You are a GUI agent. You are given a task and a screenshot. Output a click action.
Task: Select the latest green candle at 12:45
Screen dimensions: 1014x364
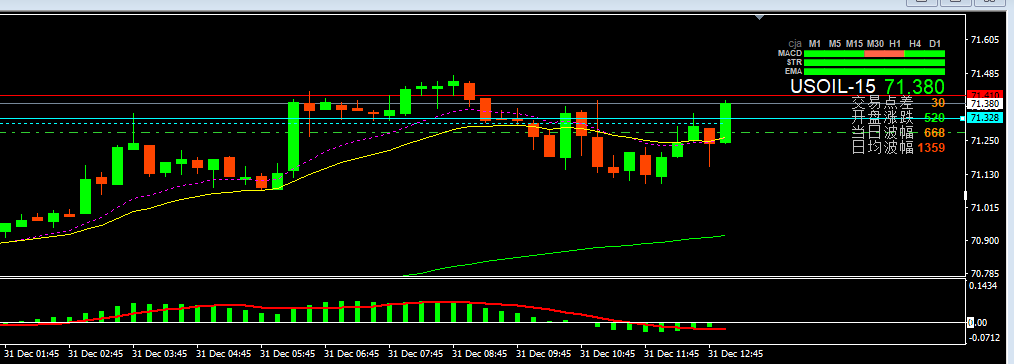(x=726, y=123)
